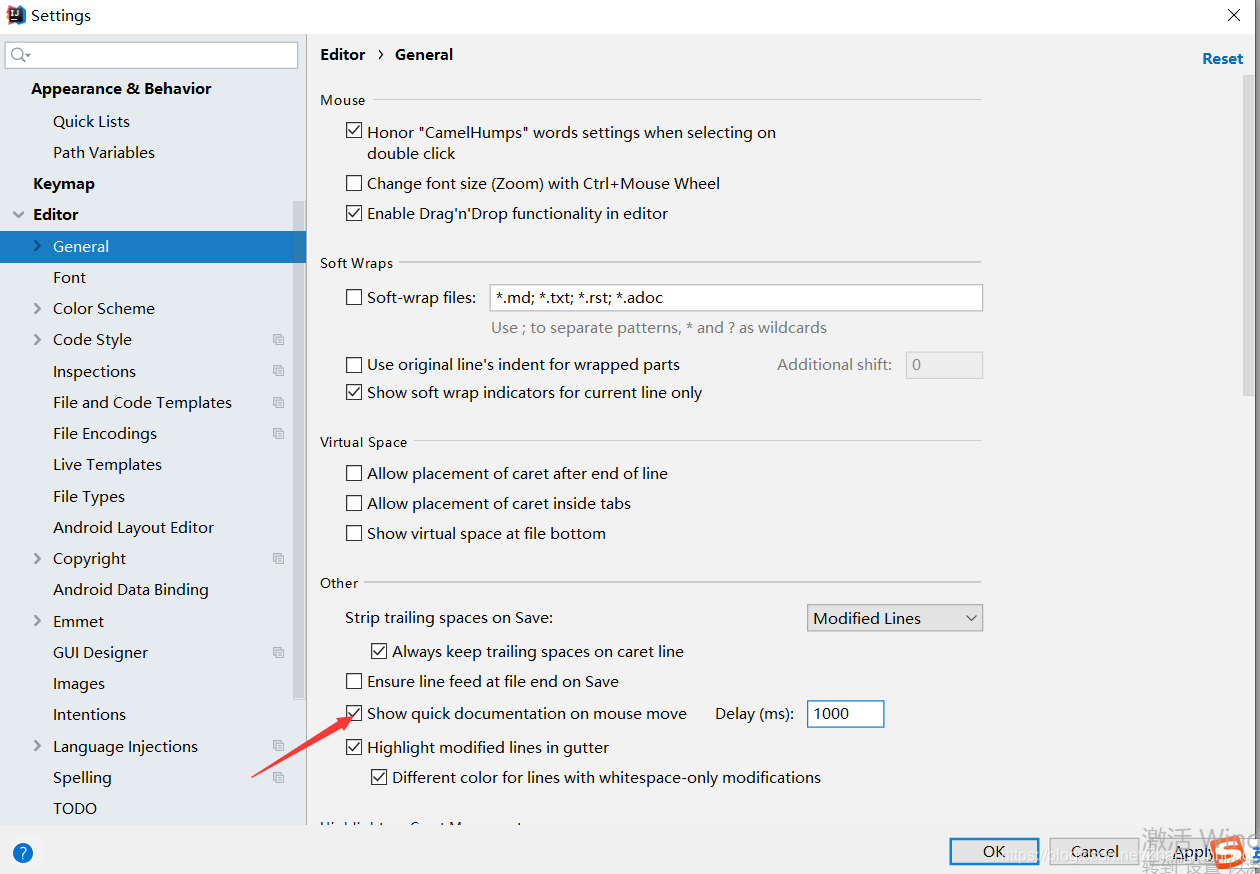This screenshot has height=874, width=1260.
Task: Select Quick Lists in sidebar
Action: click(x=91, y=121)
